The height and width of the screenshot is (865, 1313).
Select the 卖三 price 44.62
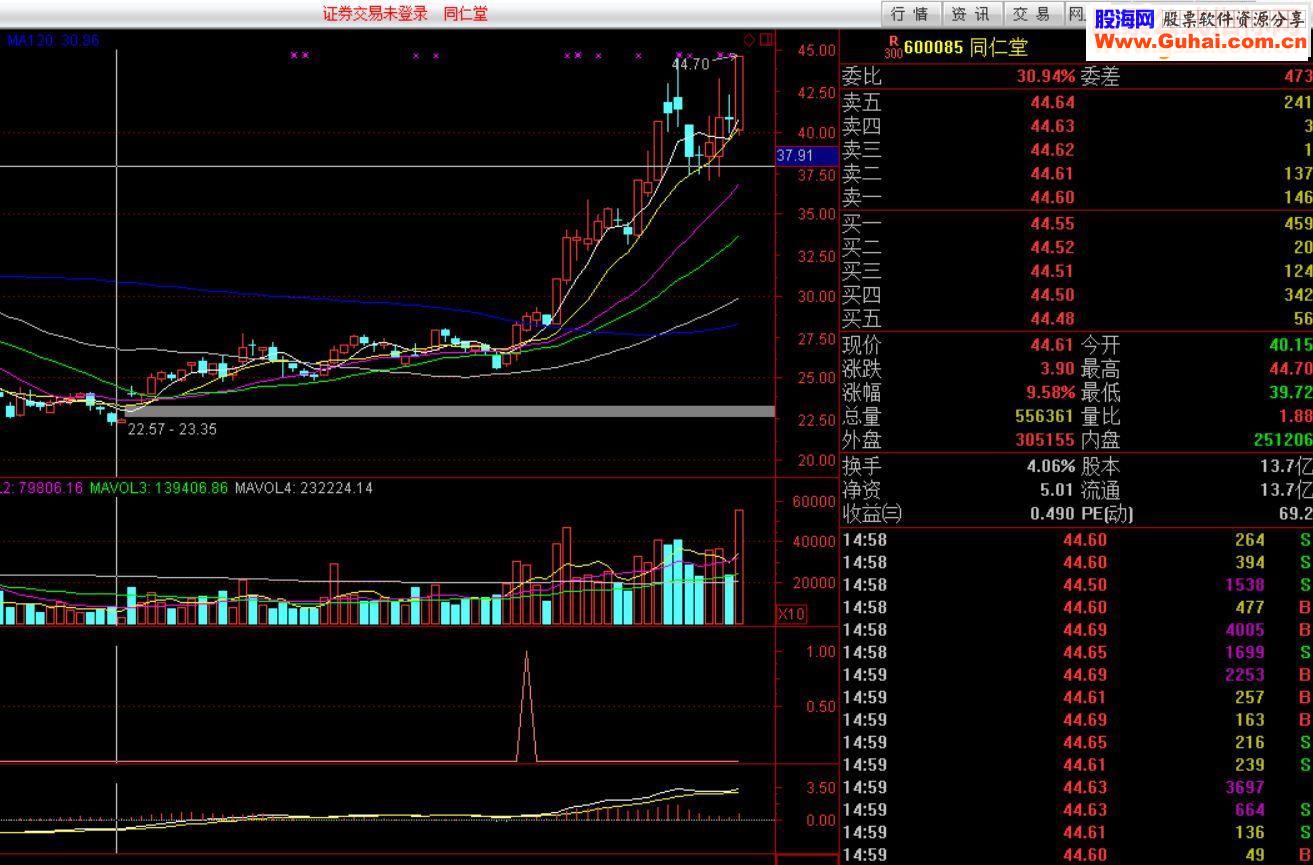point(1052,150)
